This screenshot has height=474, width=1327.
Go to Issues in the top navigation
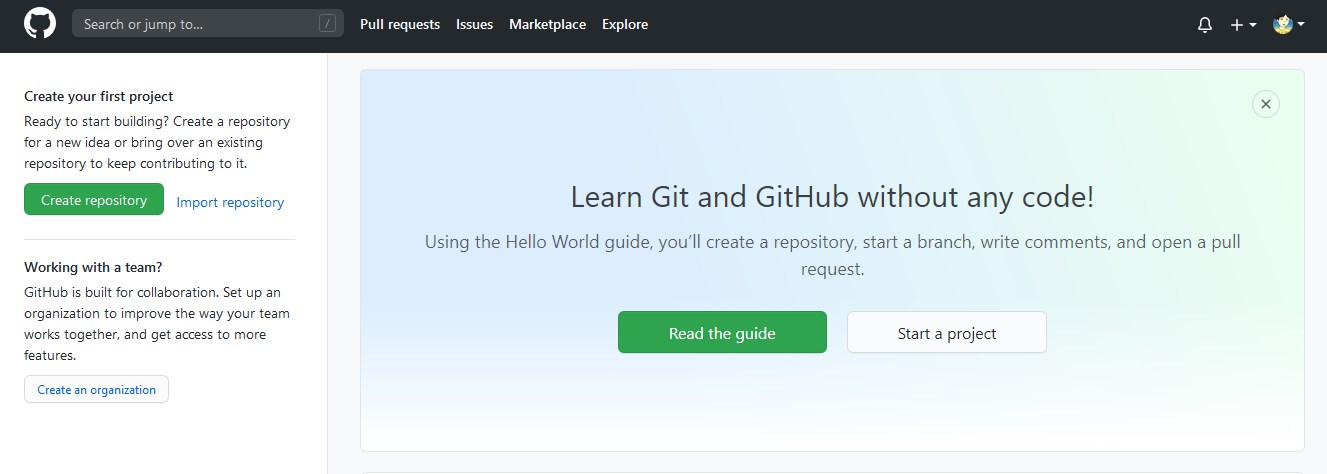pyautogui.click(x=474, y=24)
